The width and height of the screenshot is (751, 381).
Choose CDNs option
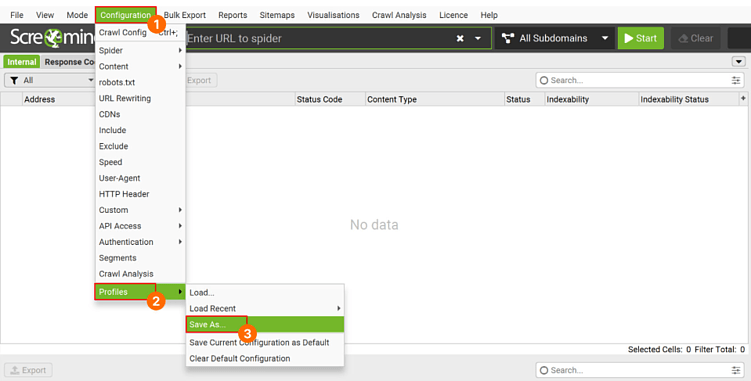point(140,114)
